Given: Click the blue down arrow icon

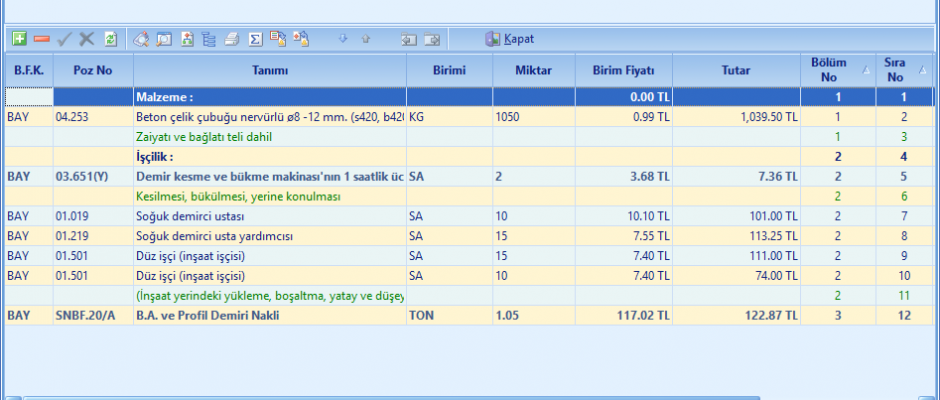Looking at the screenshot, I should click(343, 39).
